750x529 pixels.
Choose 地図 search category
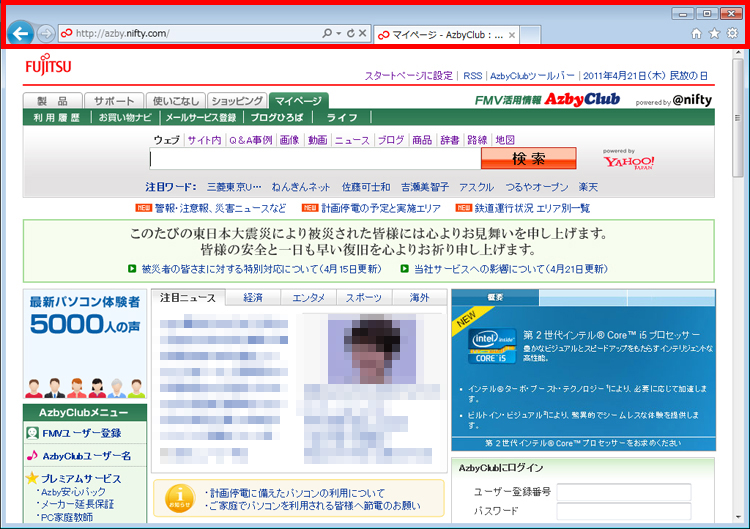click(505, 140)
